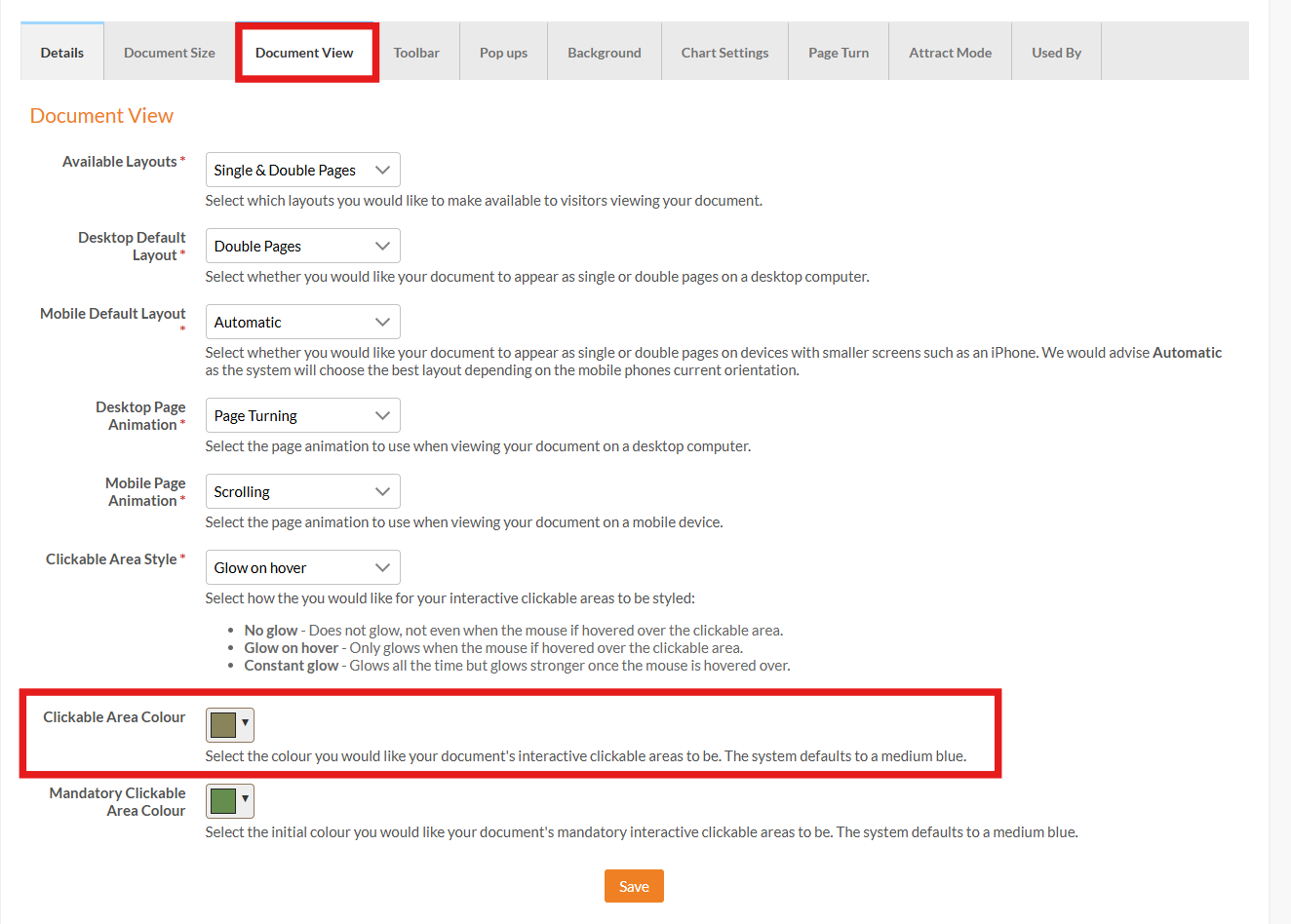Expand the Mobile Default Layout dropdown
Viewport: 1291px width, 924px height.
(x=302, y=322)
